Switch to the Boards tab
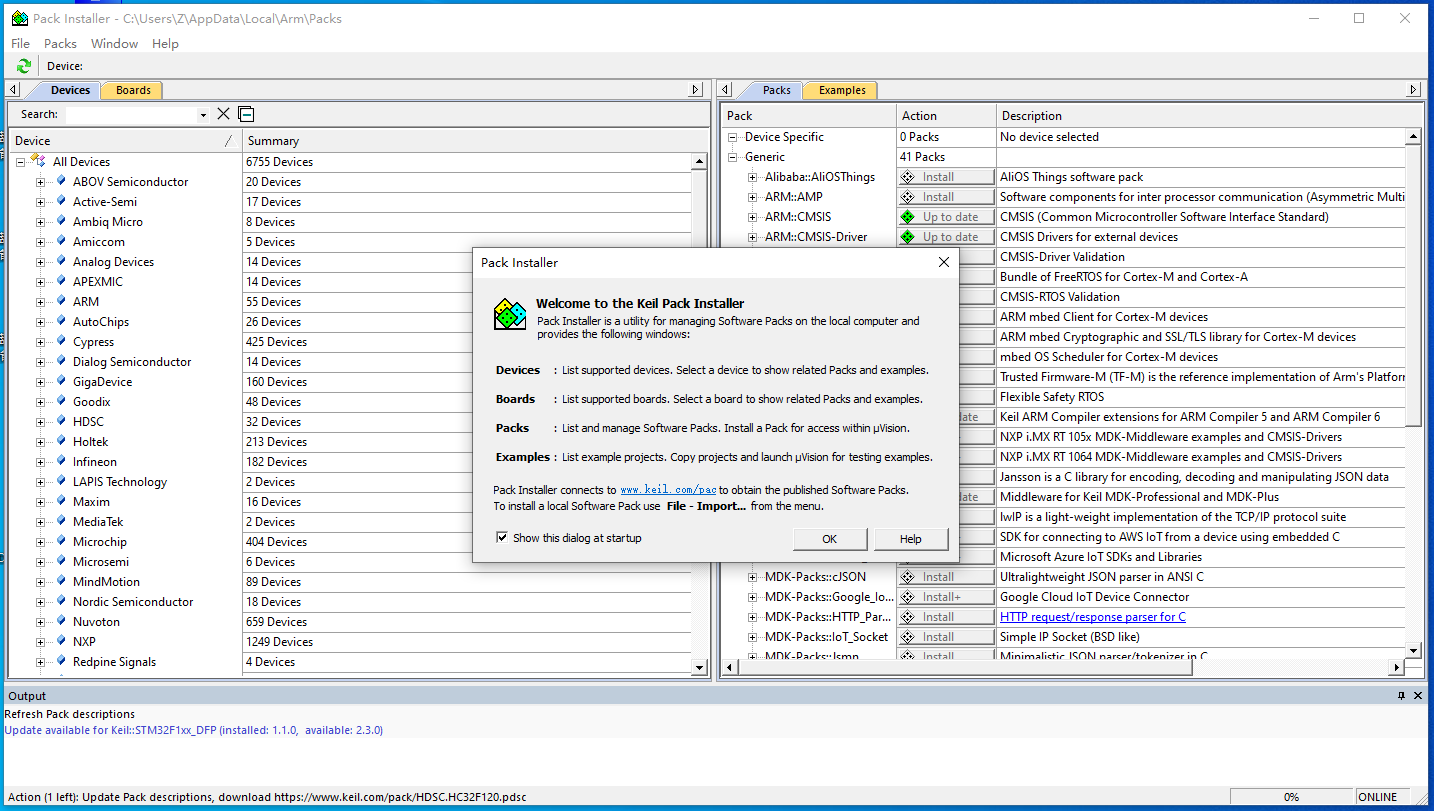 click(x=133, y=90)
